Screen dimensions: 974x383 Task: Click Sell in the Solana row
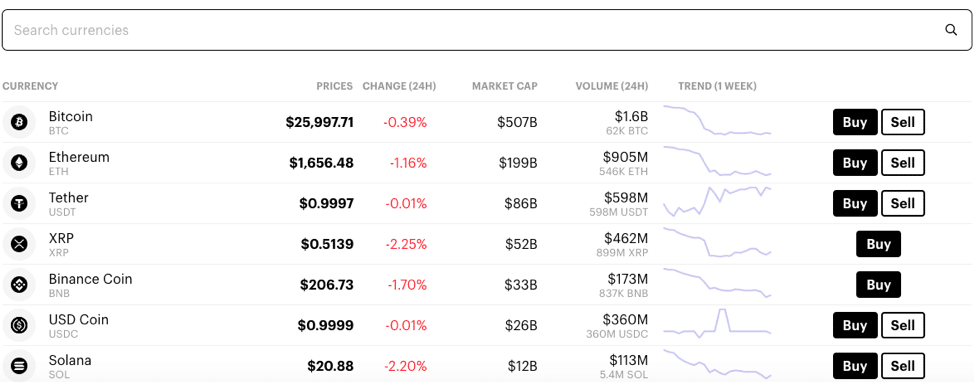[903, 366]
